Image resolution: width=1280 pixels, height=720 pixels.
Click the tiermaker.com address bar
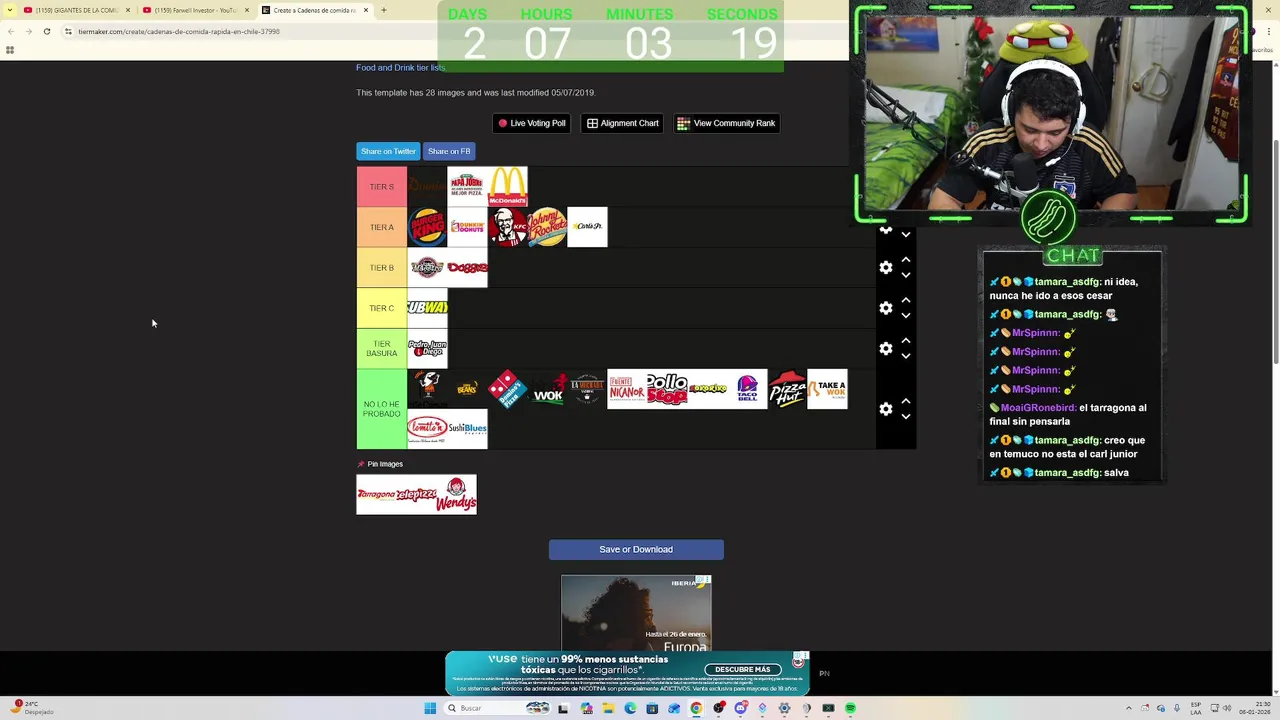[x=250, y=31]
